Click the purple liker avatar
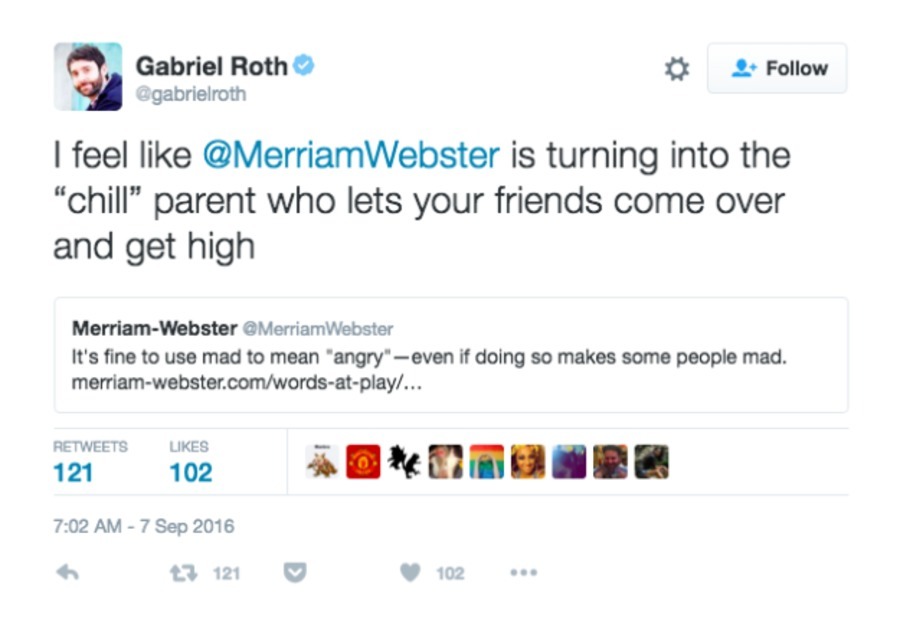The height and width of the screenshot is (625, 900). click(x=569, y=462)
